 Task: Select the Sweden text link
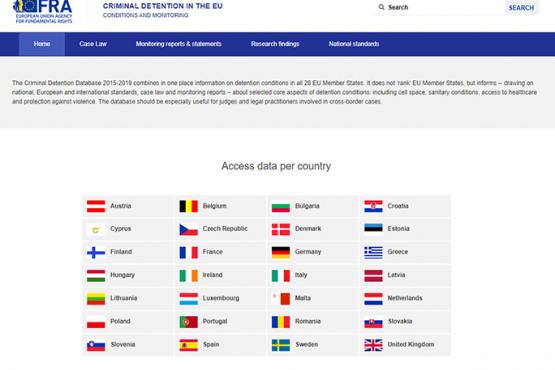tap(307, 345)
